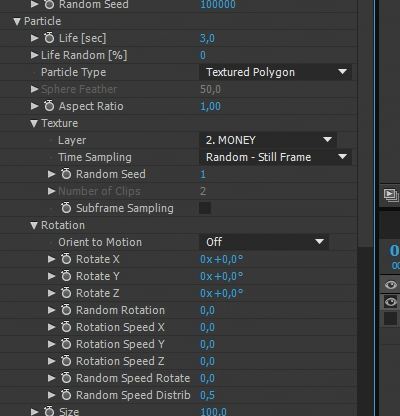
Task: Open the Time Sampling dropdown
Action: click(x=275, y=157)
